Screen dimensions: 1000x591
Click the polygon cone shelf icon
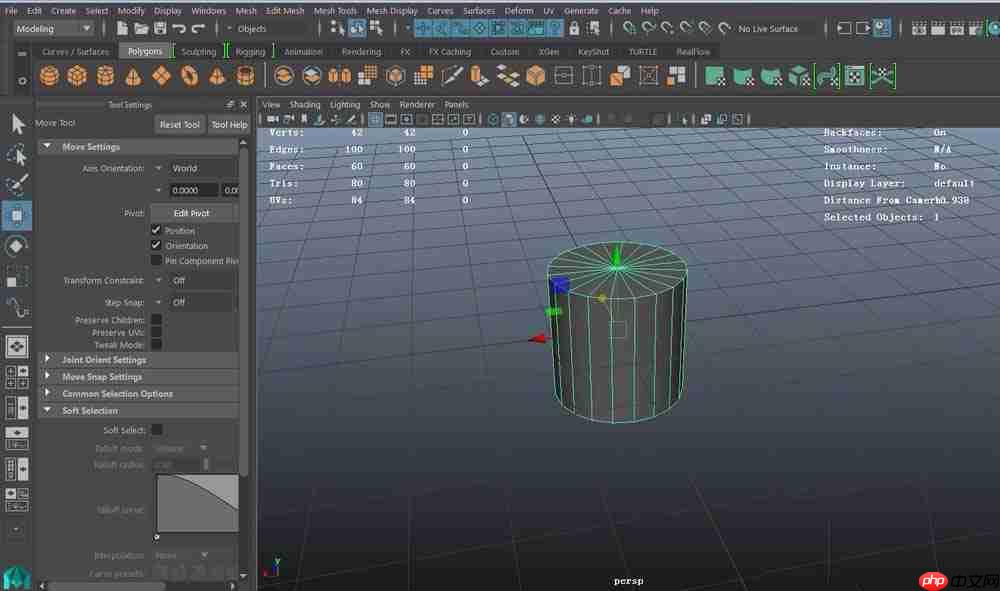pos(133,77)
